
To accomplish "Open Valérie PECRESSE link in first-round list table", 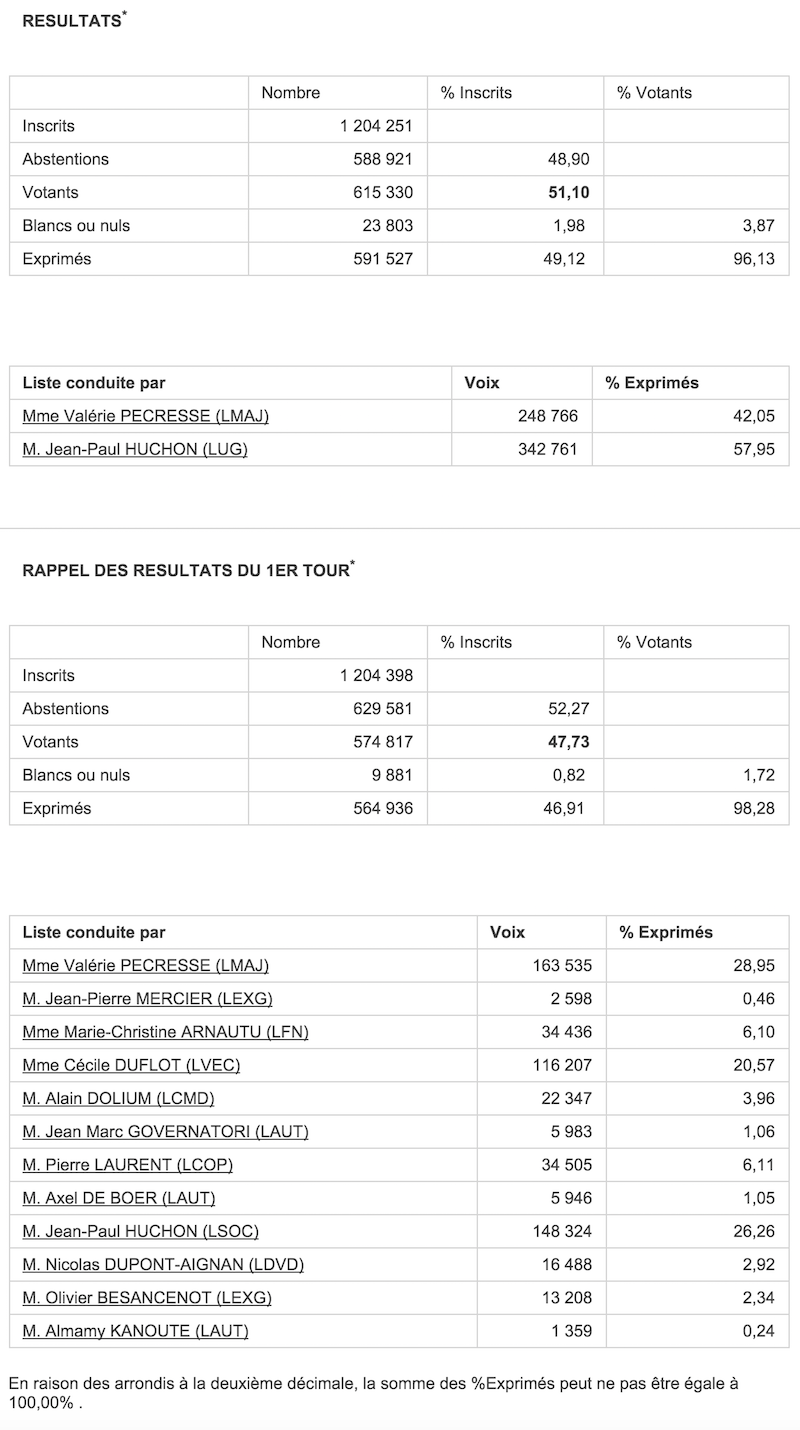I will 145,966.
